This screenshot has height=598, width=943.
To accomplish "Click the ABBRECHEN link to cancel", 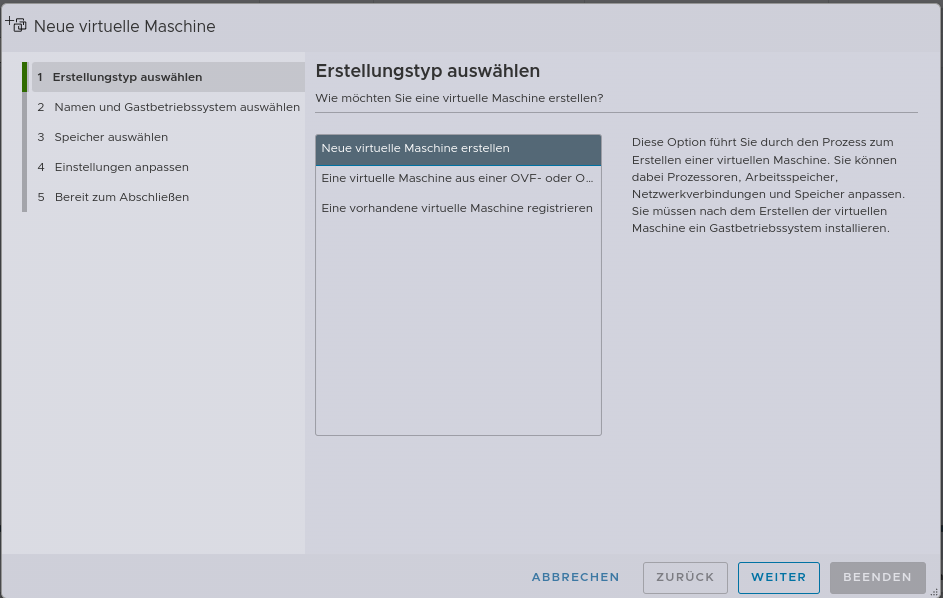I will pos(575,577).
